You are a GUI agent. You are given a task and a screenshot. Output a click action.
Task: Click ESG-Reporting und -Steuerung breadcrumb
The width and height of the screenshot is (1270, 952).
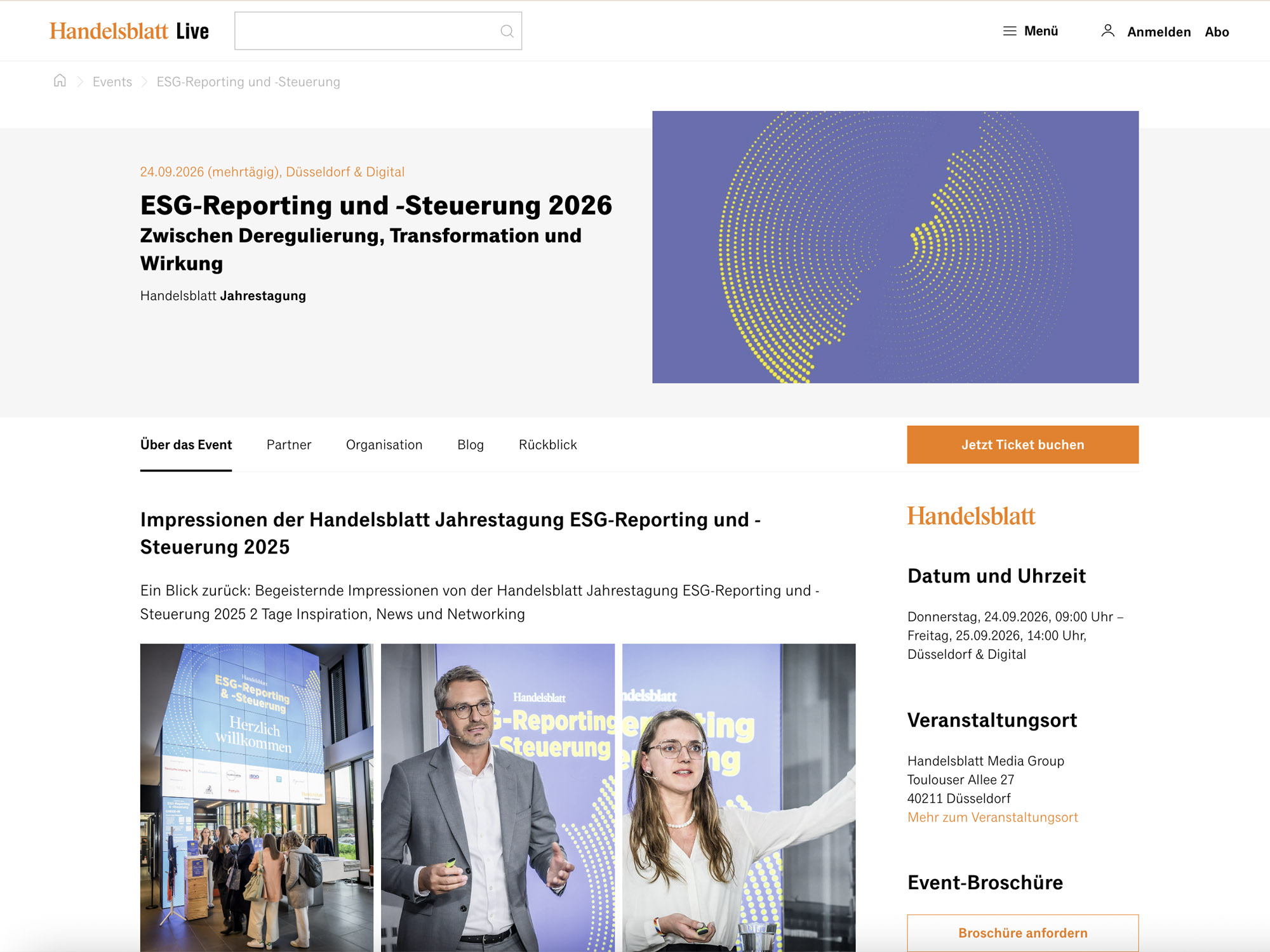pos(248,81)
